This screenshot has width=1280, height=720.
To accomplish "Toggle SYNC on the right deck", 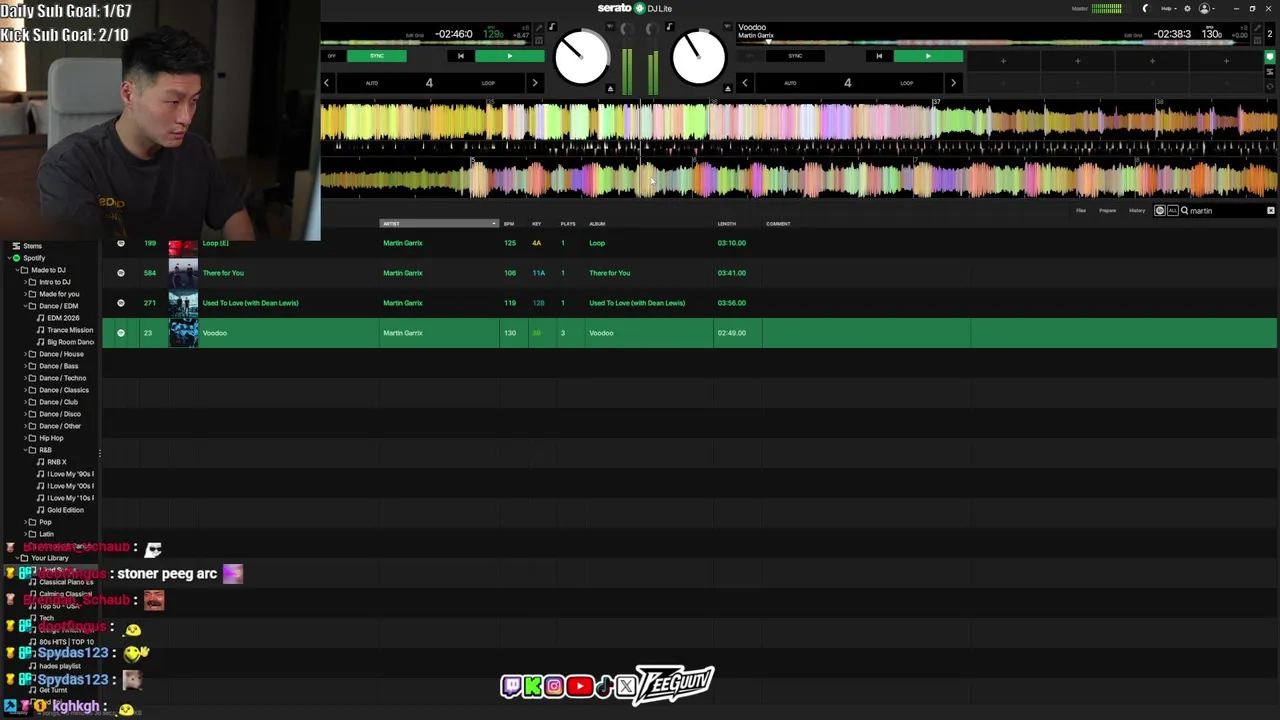I will click(x=795, y=56).
